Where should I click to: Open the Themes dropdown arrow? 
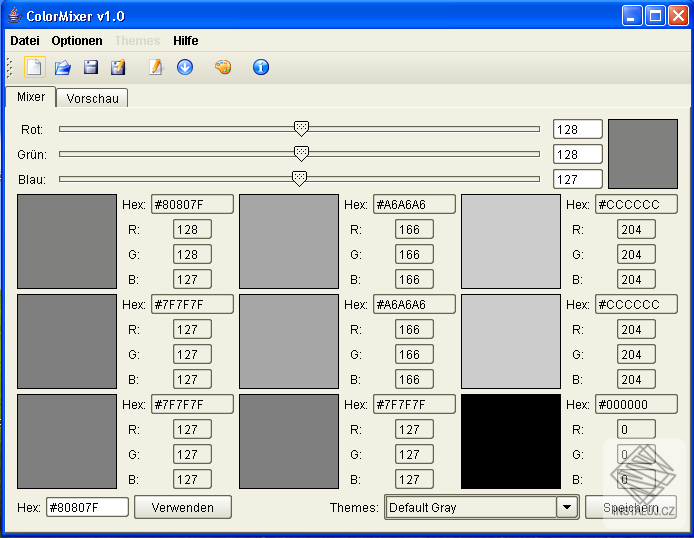[x=567, y=507]
